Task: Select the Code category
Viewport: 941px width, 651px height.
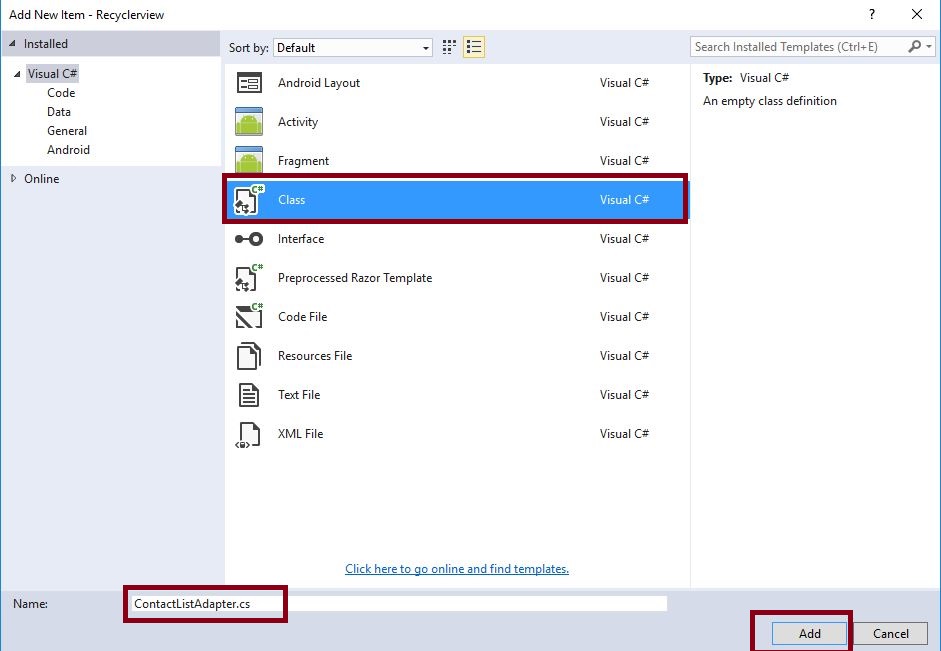Action: [x=61, y=92]
